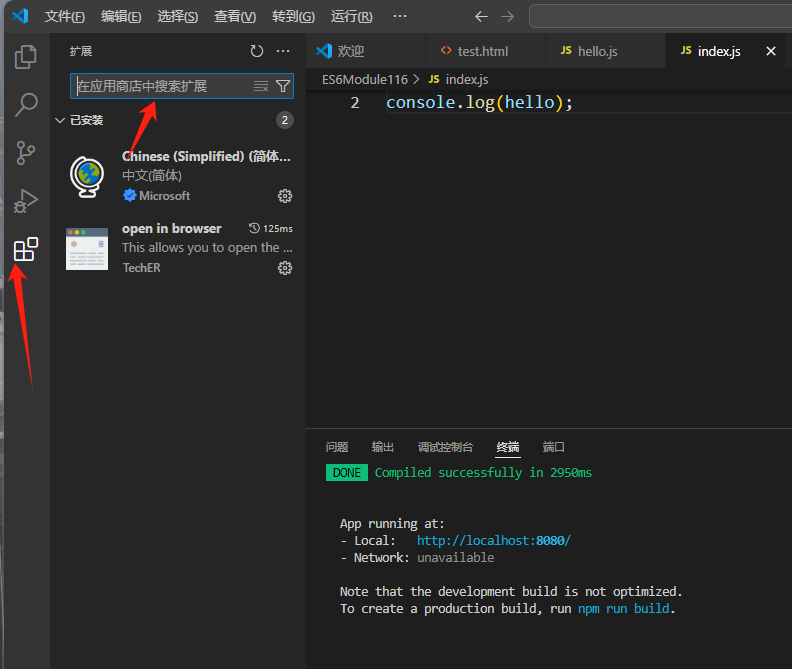Viewport: 792px width, 669px height.
Task: Click 'Compiled successfully in 2950ms' text
Action: (x=483, y=472)
